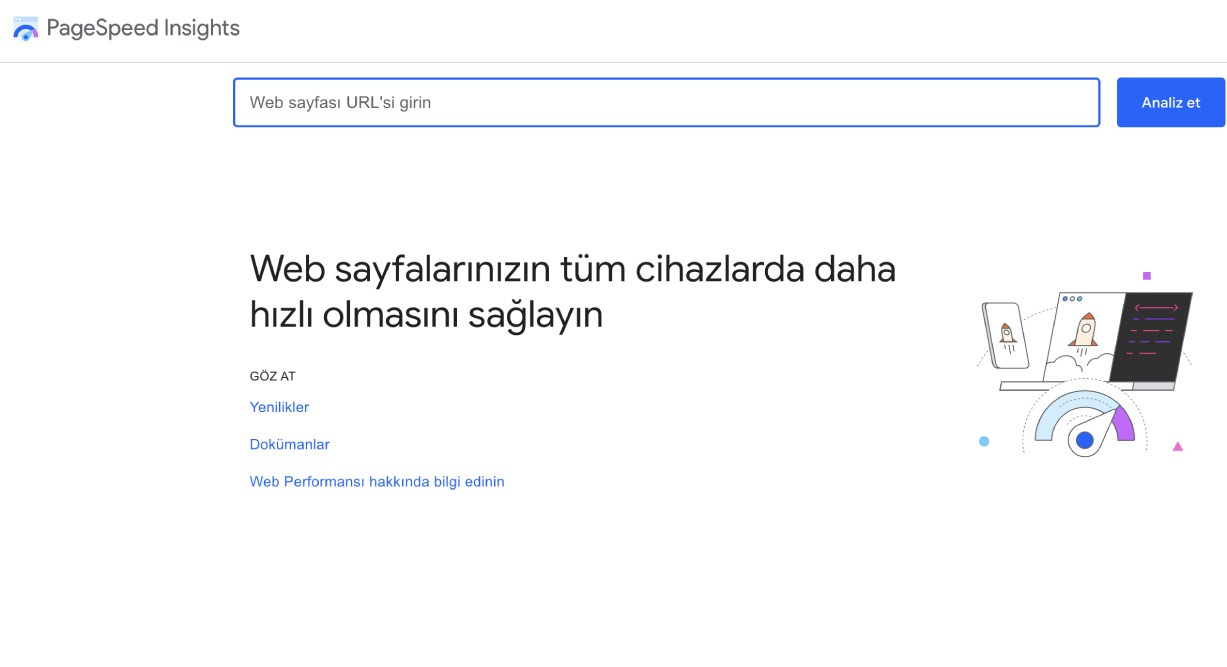Click the PageSpeed Insights header wordmark

143,28
